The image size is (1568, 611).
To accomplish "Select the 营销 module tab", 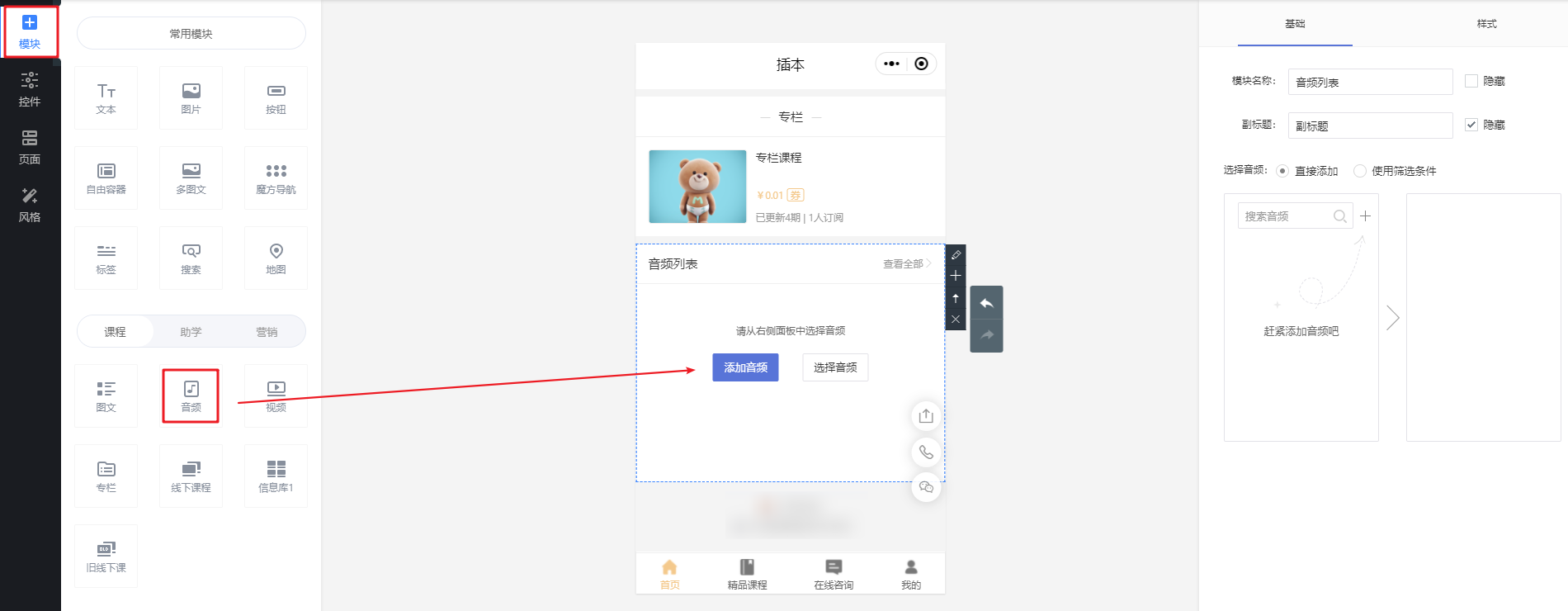I will pyautogui.click(x=267, y=332).
